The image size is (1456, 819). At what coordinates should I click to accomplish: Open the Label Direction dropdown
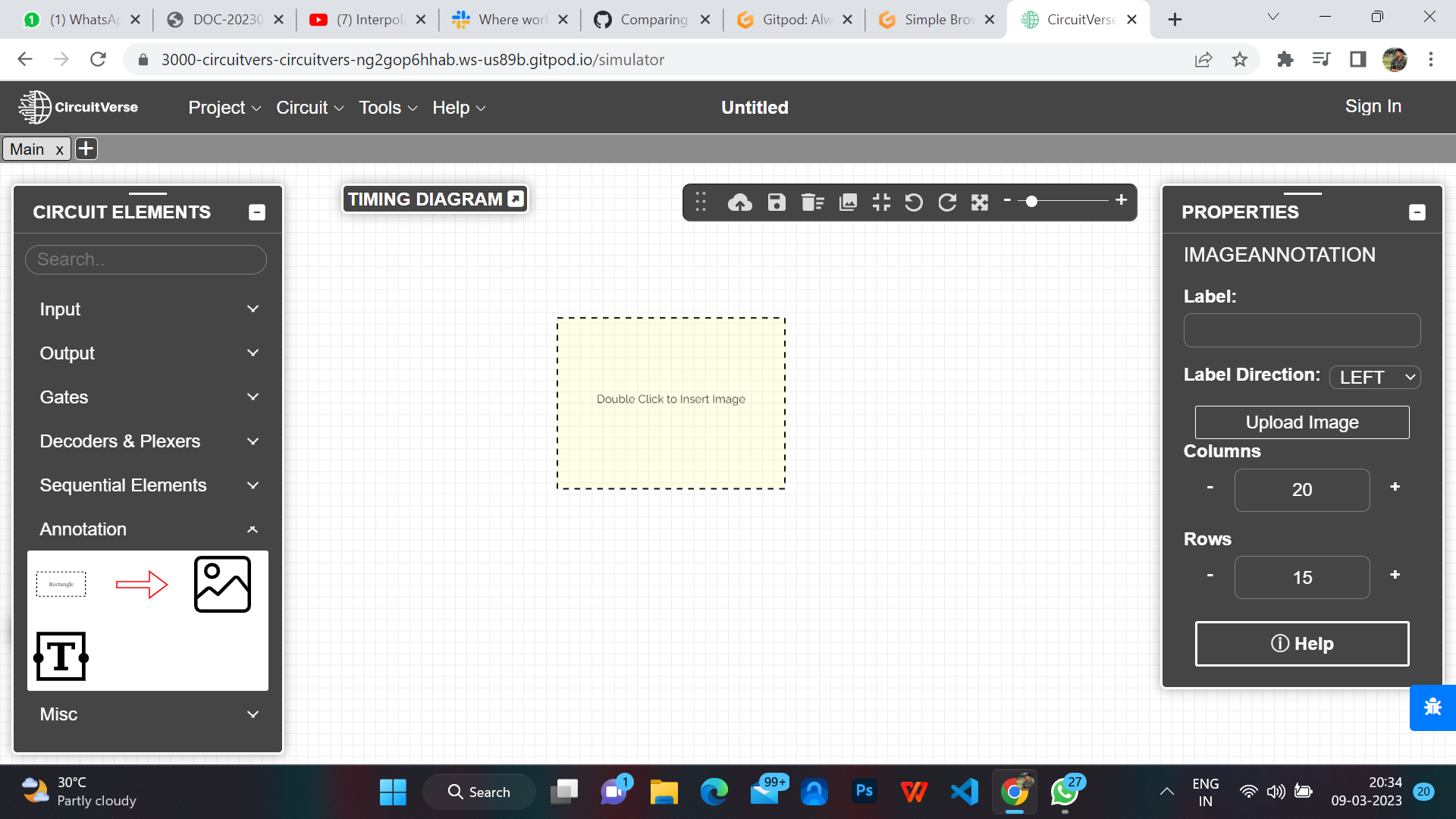click(x=1375, y=377)
